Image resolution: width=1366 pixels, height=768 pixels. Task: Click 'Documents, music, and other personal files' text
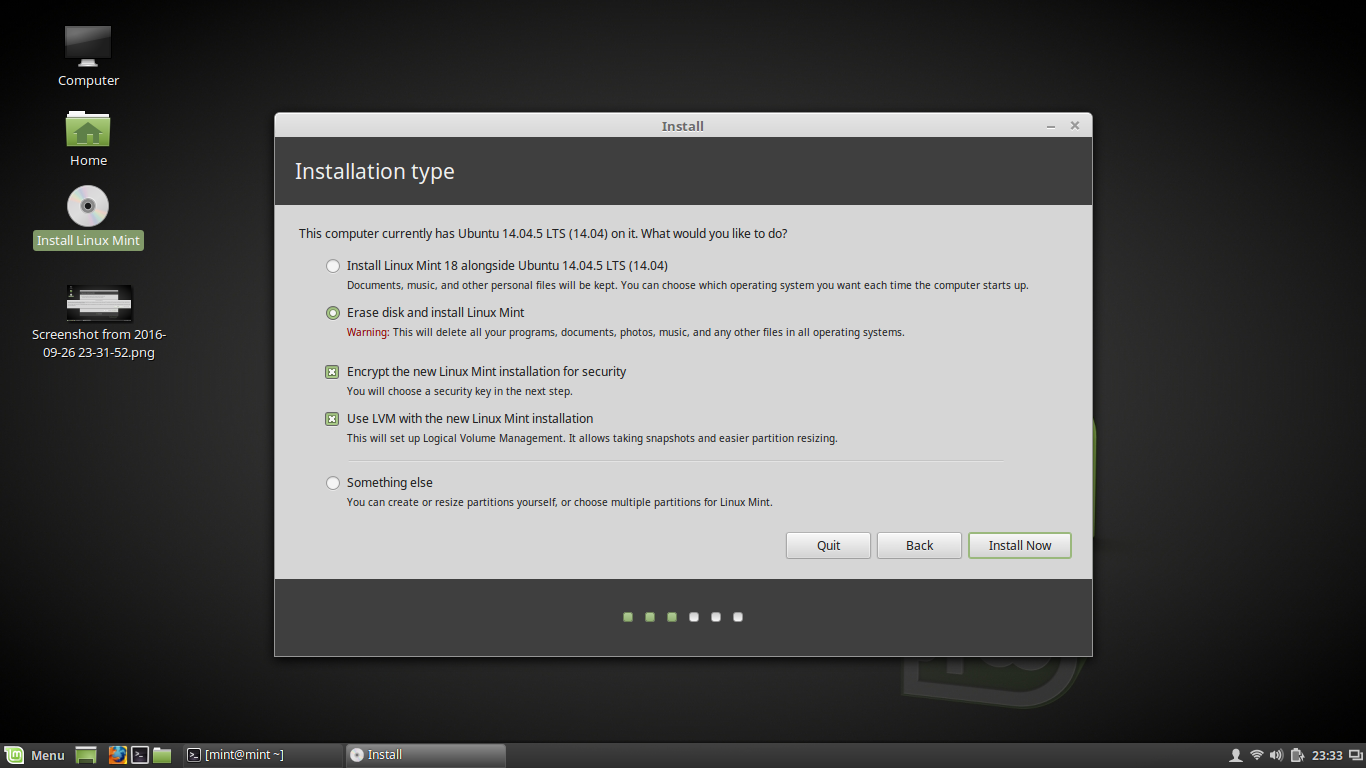coord(688,285)
